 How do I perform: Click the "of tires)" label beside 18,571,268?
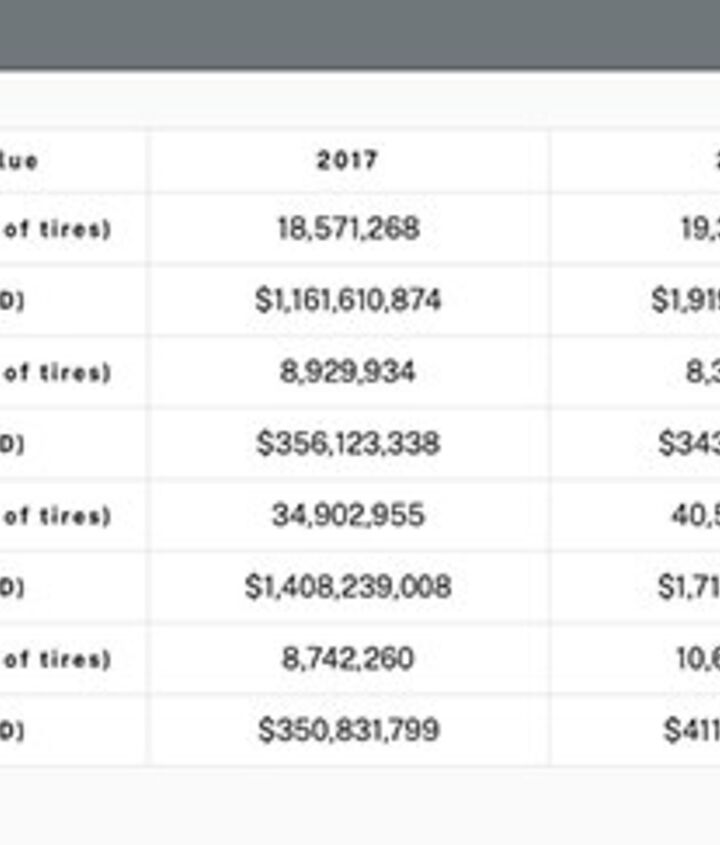point(57,229)
